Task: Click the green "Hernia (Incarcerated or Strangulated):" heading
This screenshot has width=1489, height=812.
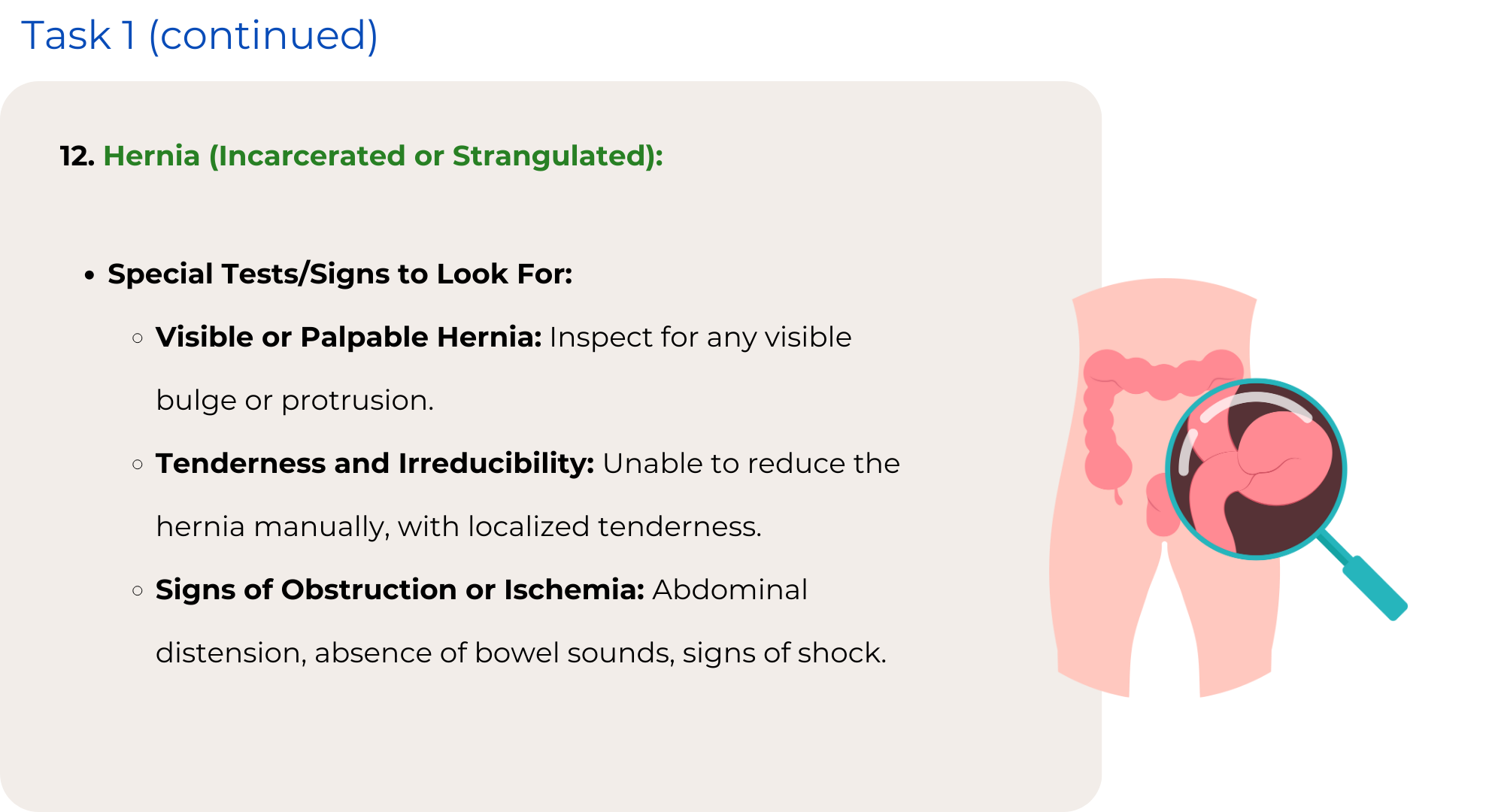Action: tap(383, 156)
